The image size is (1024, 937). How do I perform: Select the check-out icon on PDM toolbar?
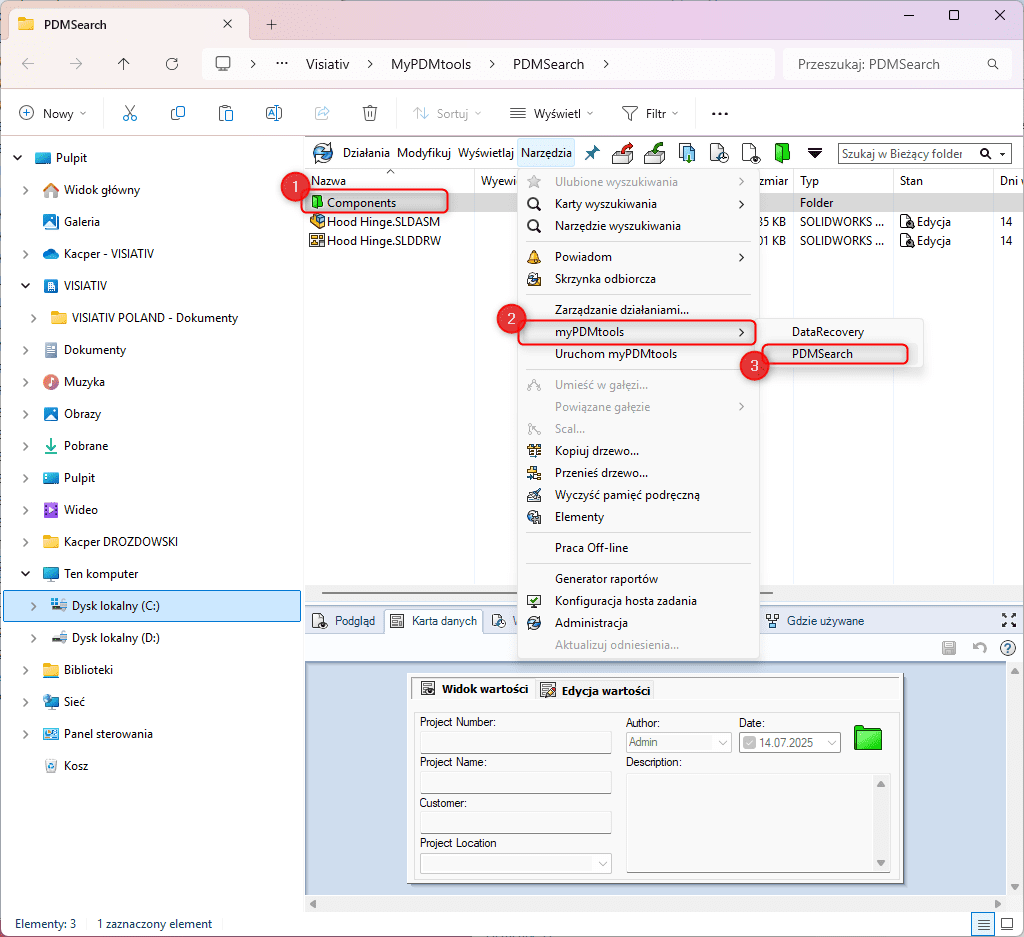pyautogui.click(x=622, y=152)
